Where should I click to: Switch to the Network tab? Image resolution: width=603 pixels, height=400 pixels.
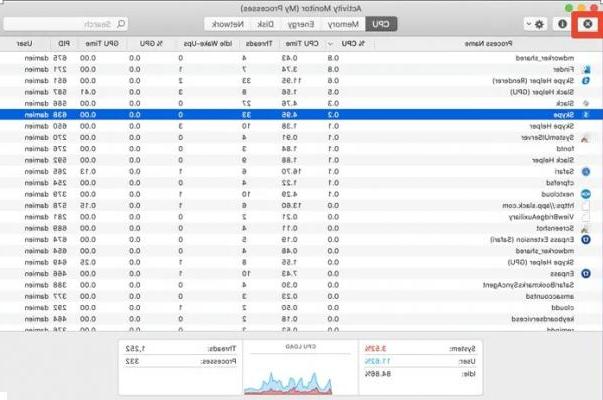[228, 24]
